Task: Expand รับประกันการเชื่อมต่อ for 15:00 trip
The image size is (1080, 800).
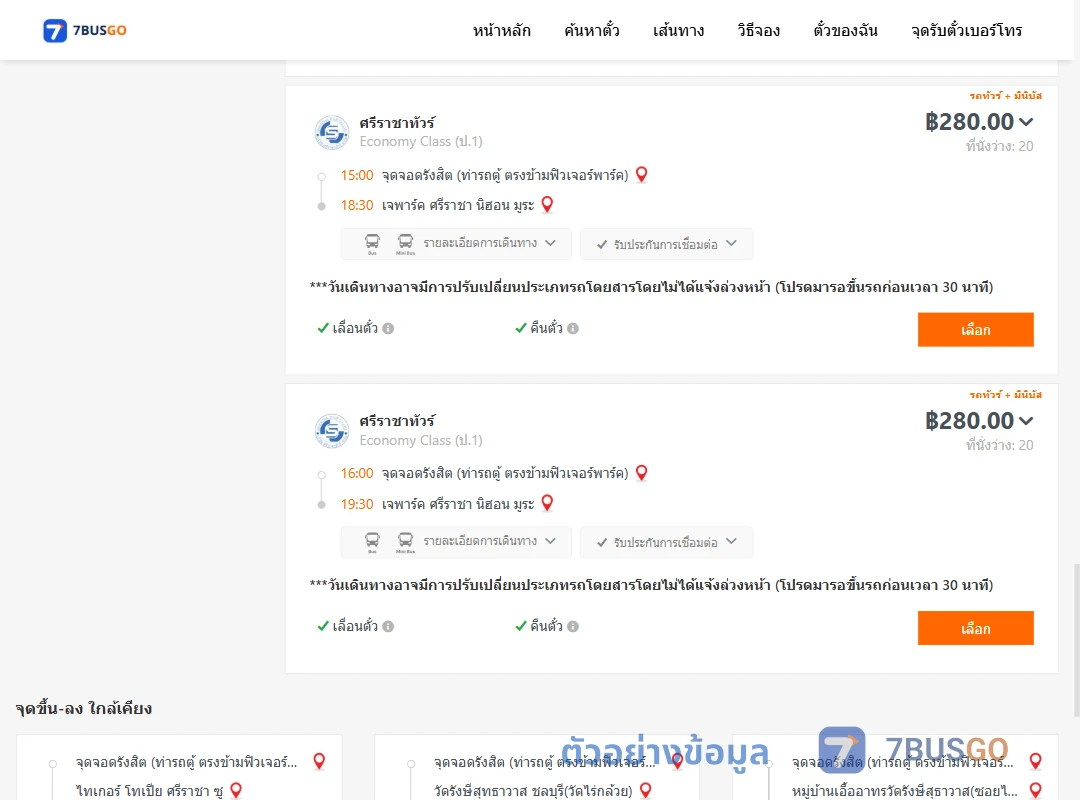Action: [666, 244]
